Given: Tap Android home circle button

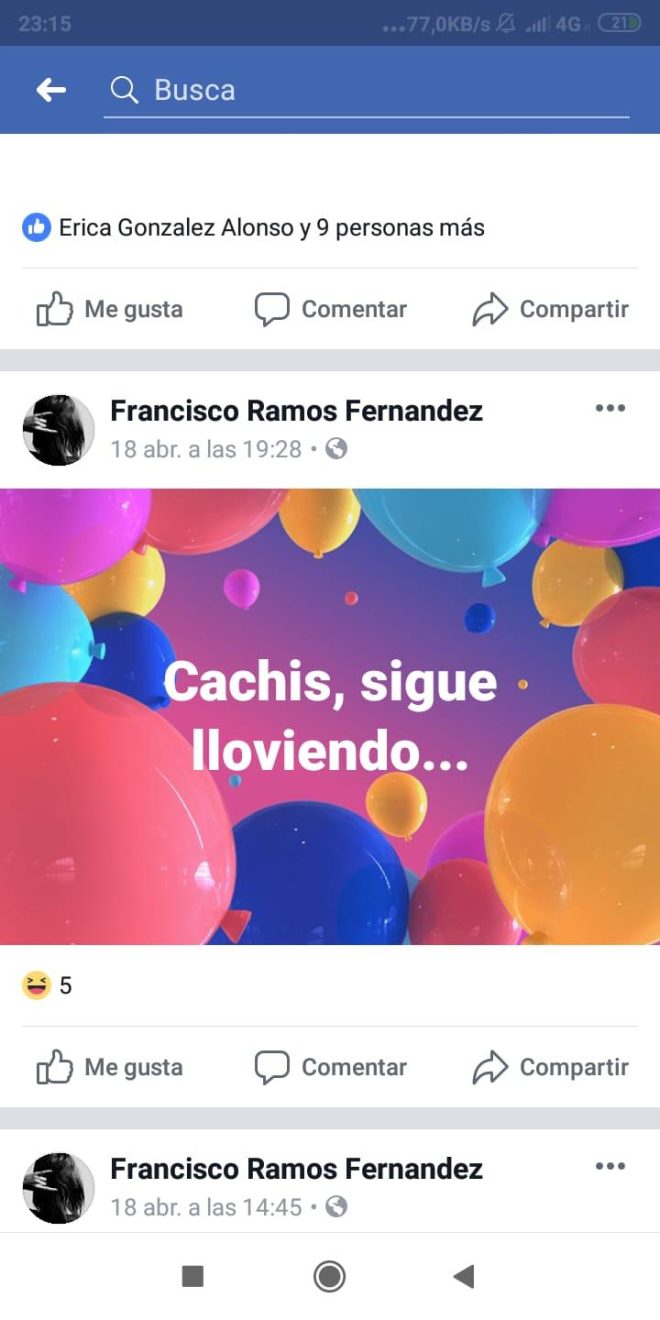Looking at the screenshot, I should (x=329, y=1276).
